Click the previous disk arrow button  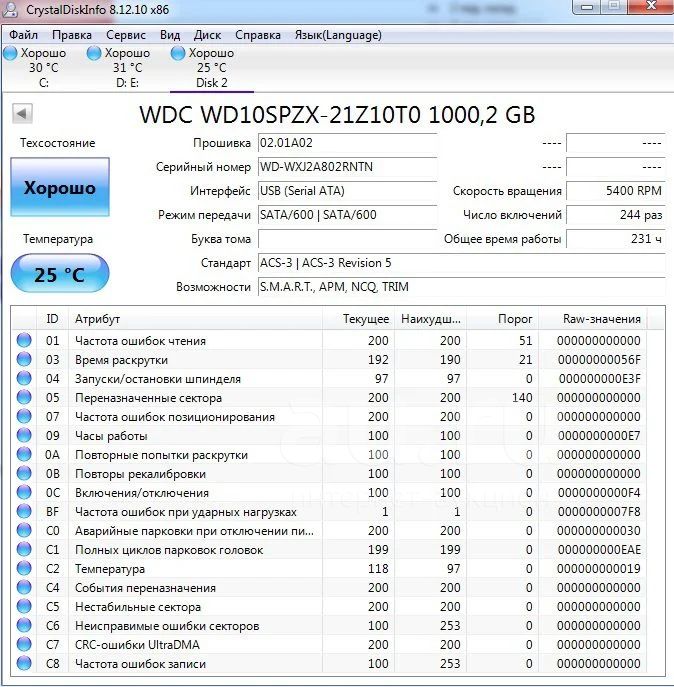pyautogui.click(x=22, y=114)
